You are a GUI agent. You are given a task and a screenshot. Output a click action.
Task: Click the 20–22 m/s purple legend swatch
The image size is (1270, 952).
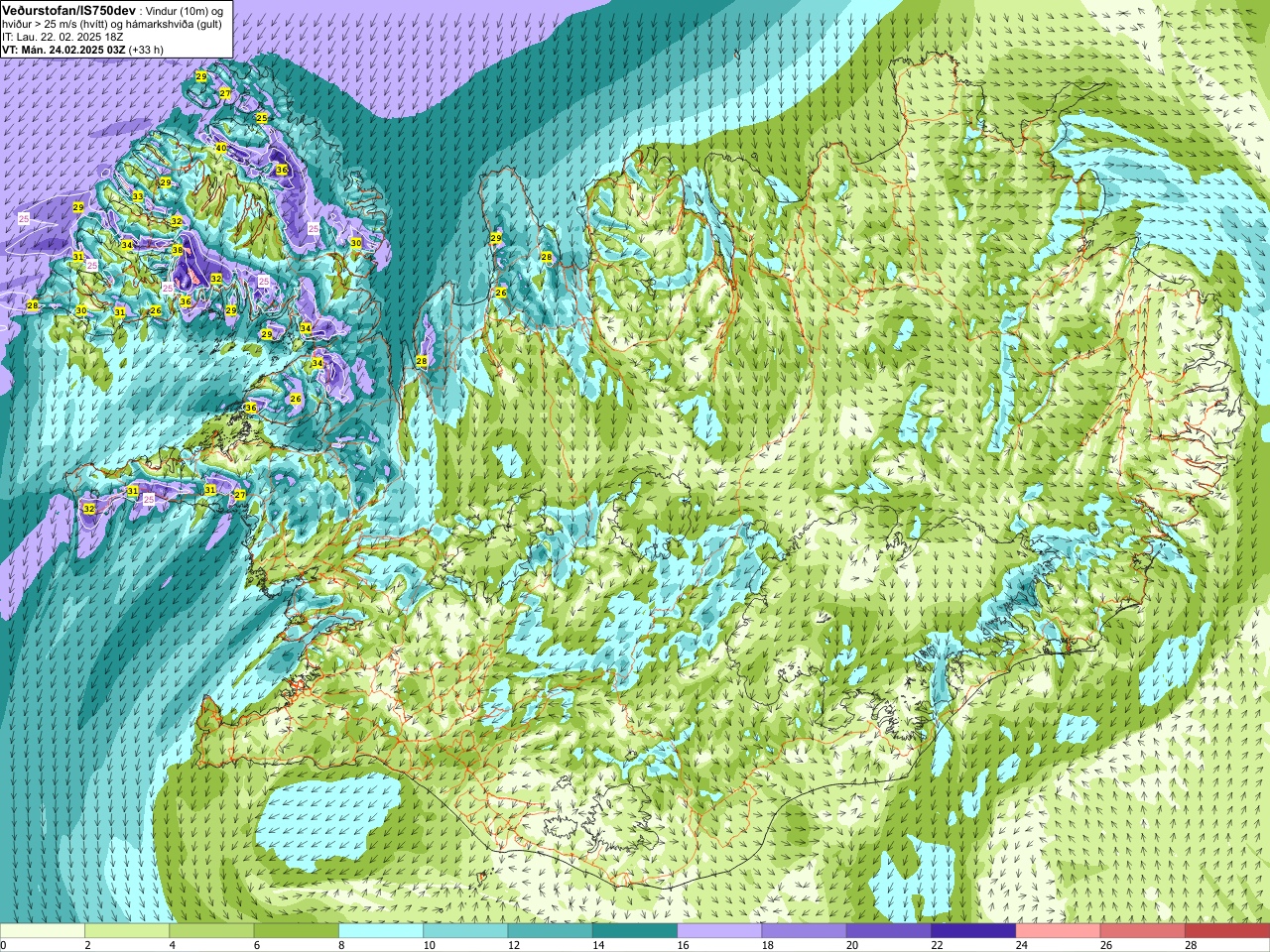(x=889, y=931)
